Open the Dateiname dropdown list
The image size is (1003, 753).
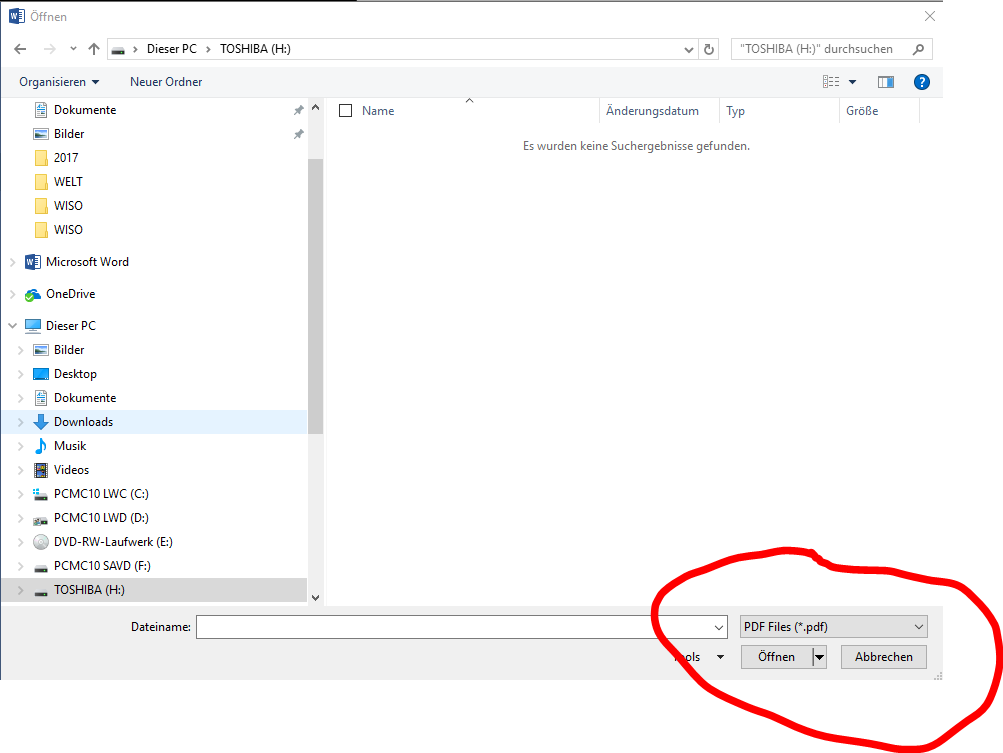point(719,627)
